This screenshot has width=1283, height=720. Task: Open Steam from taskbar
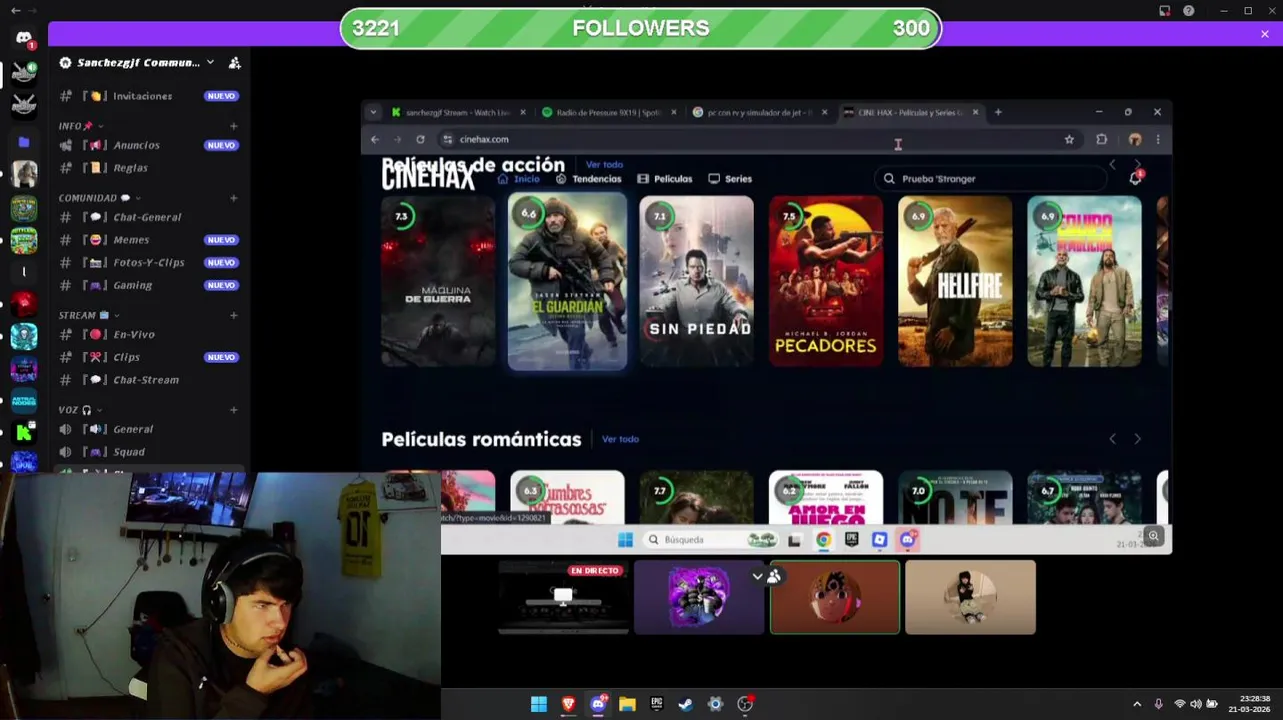pyautogui.click(x=686, y=704)
